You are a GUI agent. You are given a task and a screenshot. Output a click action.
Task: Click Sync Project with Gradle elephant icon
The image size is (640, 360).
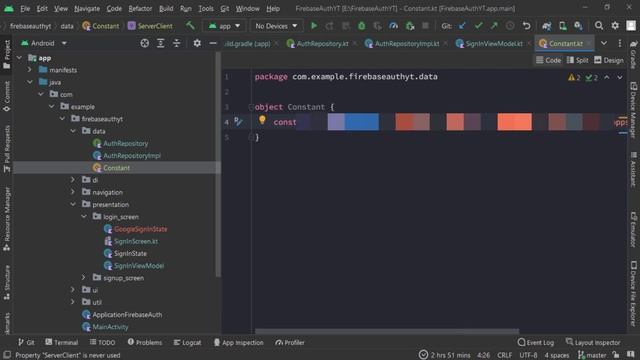[x=547, y=26]
